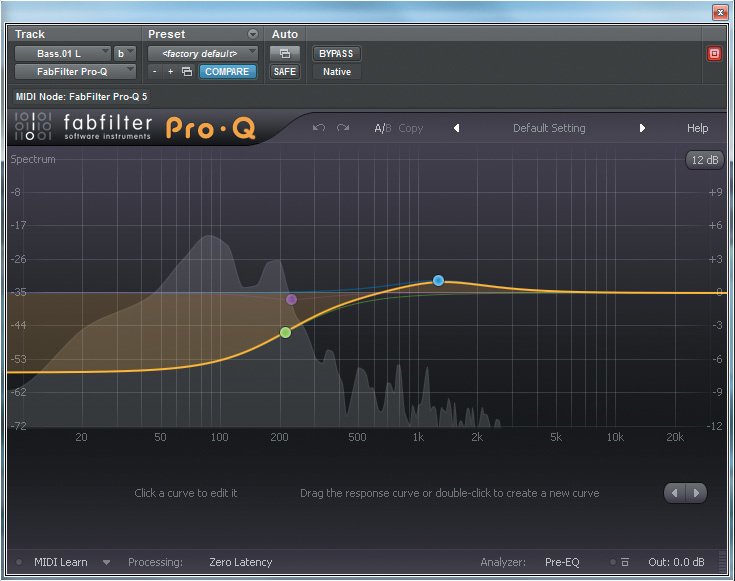Go to previous preset with left arrow

pyautogui.click(x=456, y=128)
